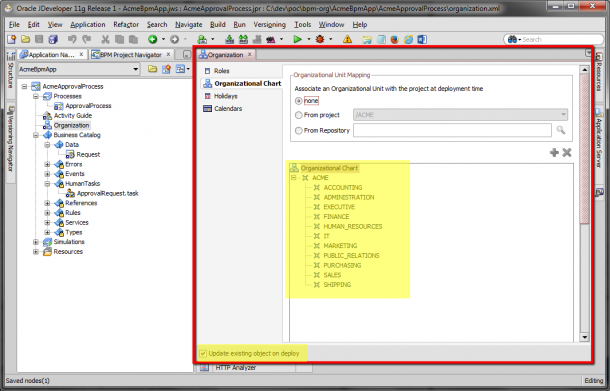Click the Paste toolbar icon

pos(133,39)
